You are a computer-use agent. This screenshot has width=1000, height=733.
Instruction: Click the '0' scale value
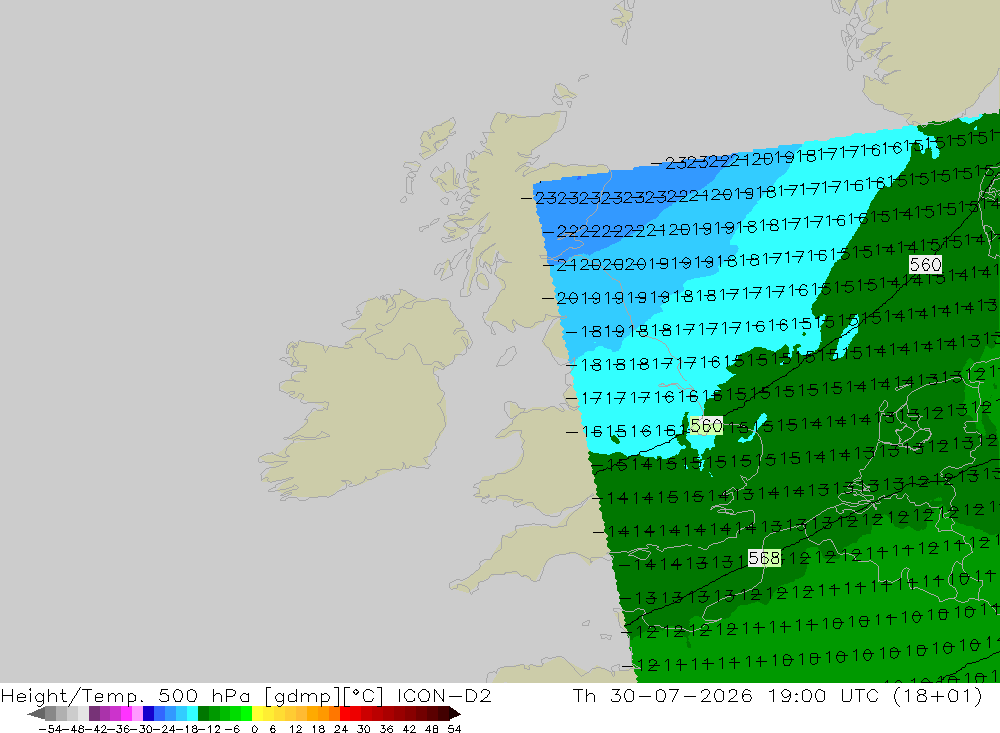point(254,729)
